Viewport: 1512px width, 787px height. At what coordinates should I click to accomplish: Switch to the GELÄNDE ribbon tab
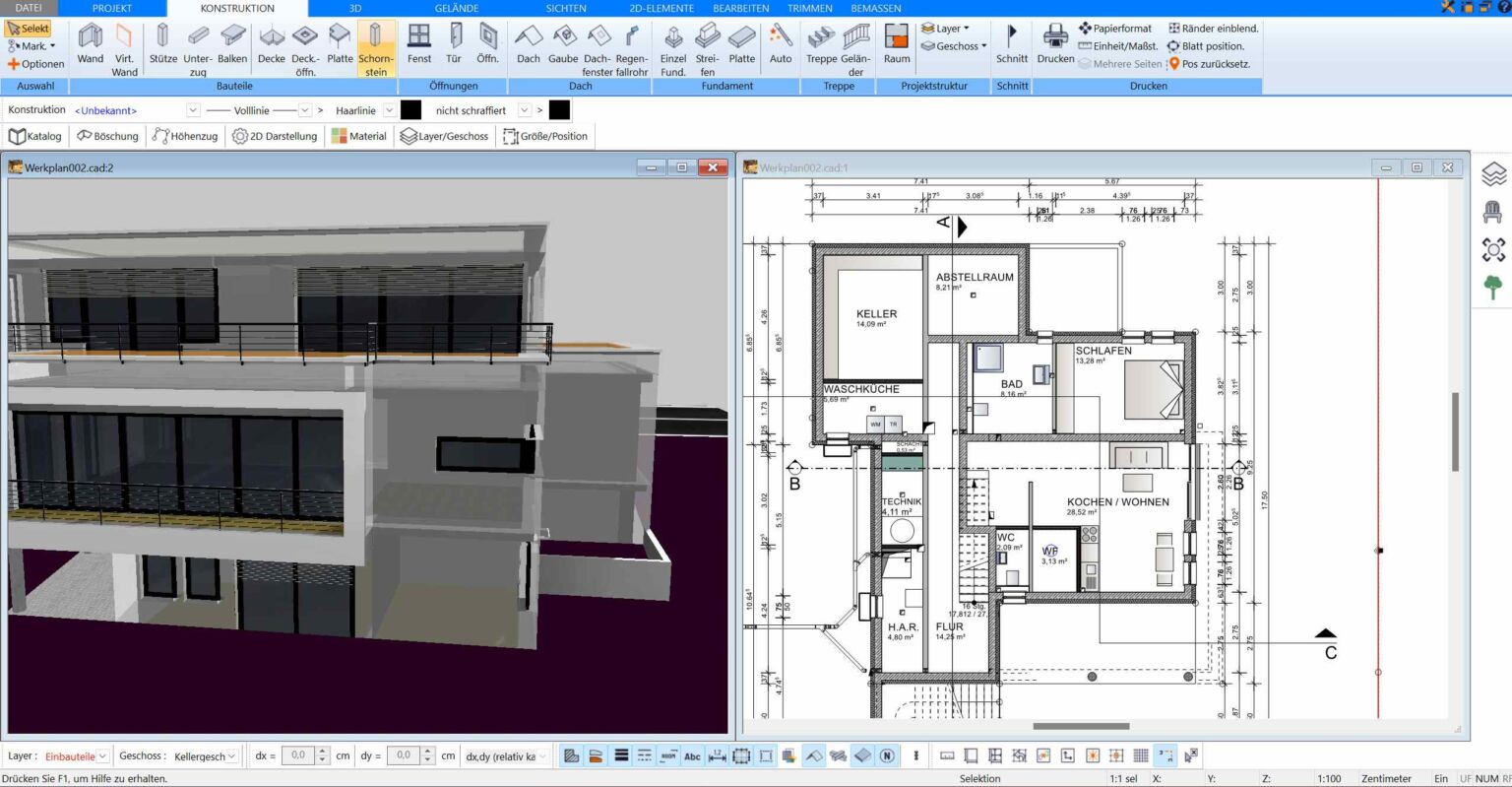click(x=457, y=8)
